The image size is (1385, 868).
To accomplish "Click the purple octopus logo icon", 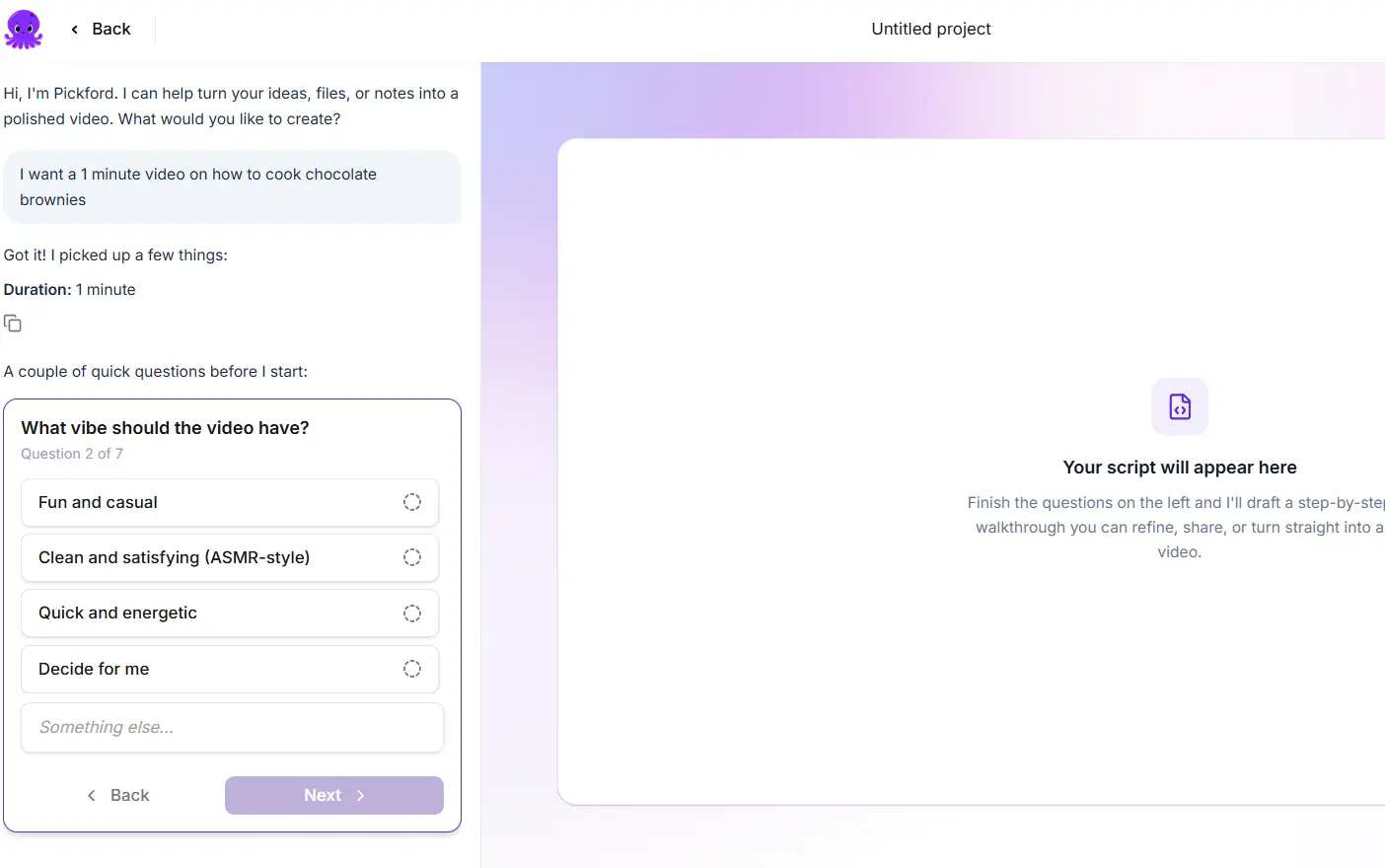I will coord(24,30).
